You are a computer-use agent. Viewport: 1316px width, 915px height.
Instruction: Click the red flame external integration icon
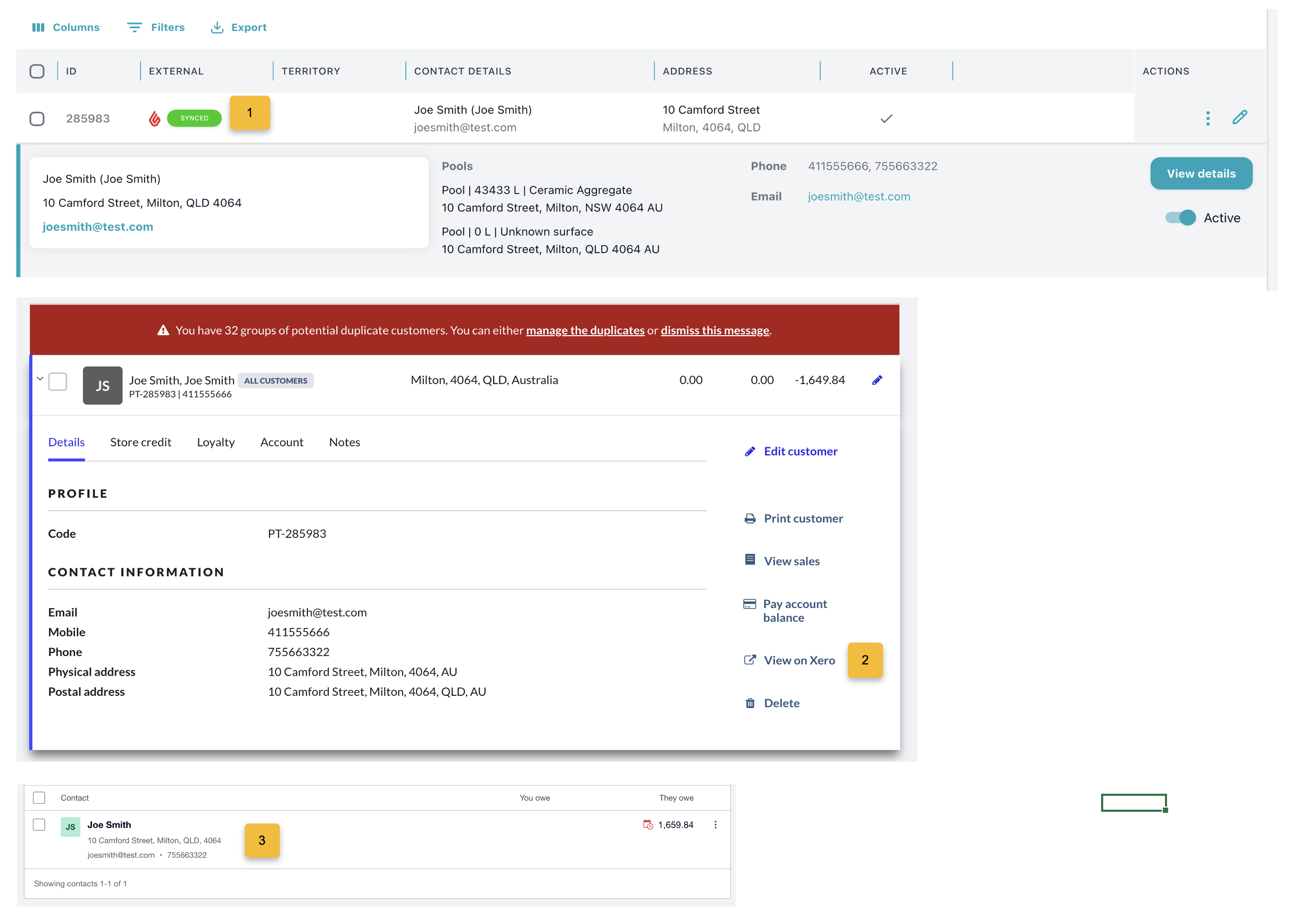(154, 119)
